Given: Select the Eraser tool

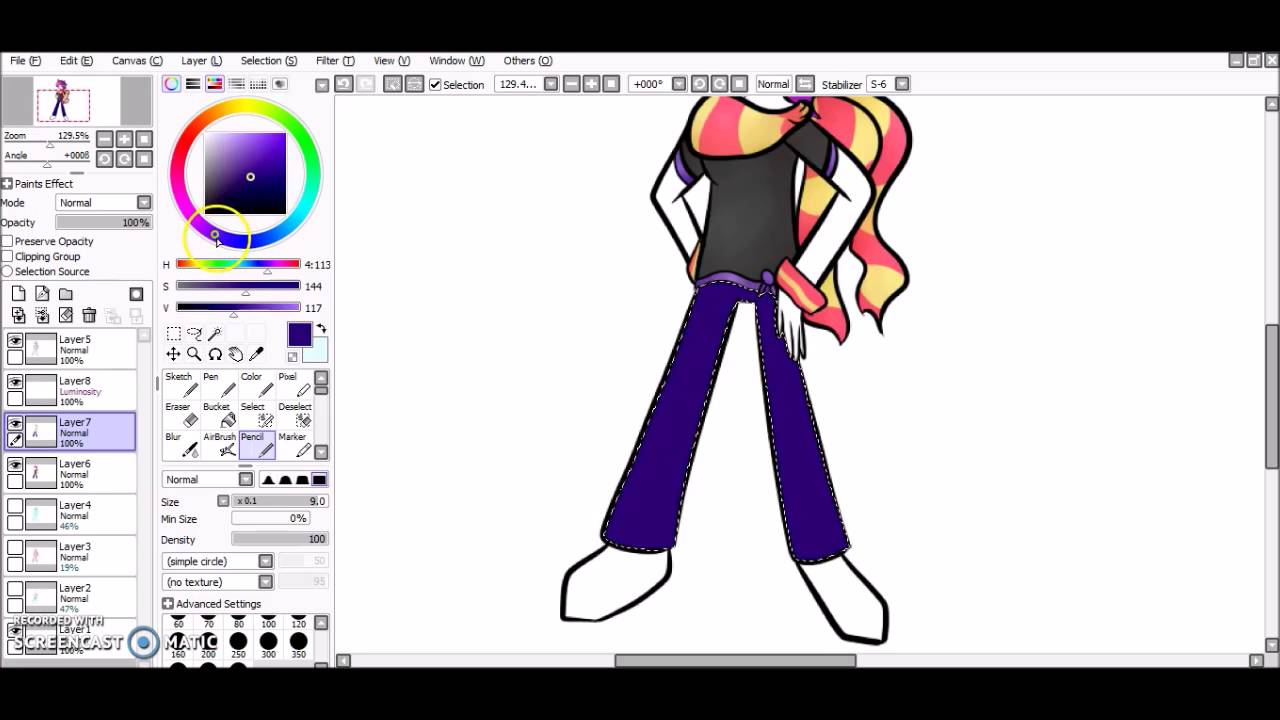Looking at the screenshot, I should coord(180,414).
